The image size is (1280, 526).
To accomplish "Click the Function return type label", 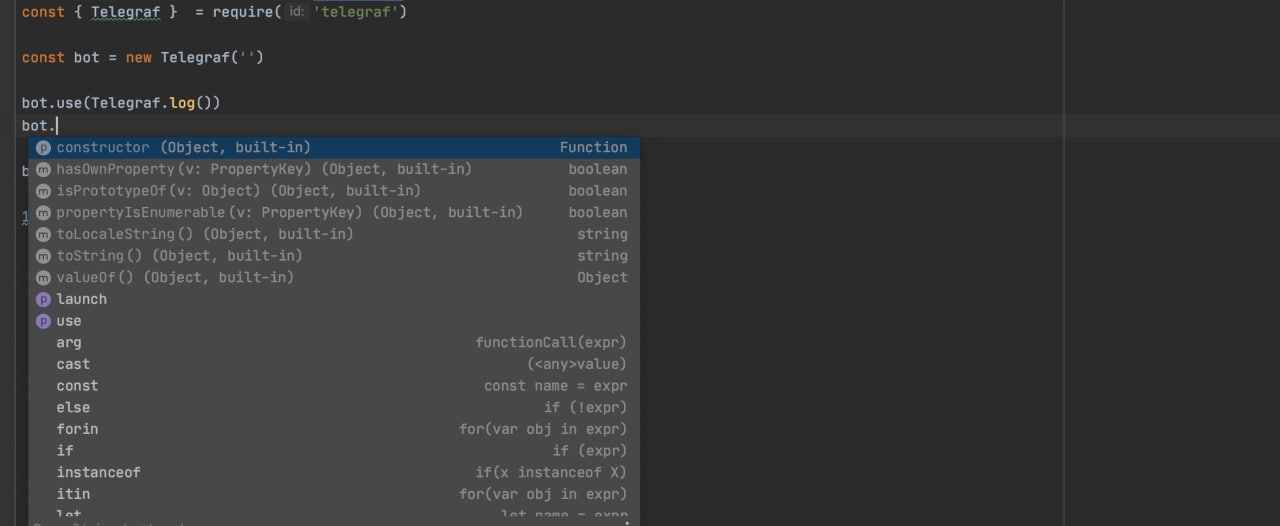I will 593,147.
